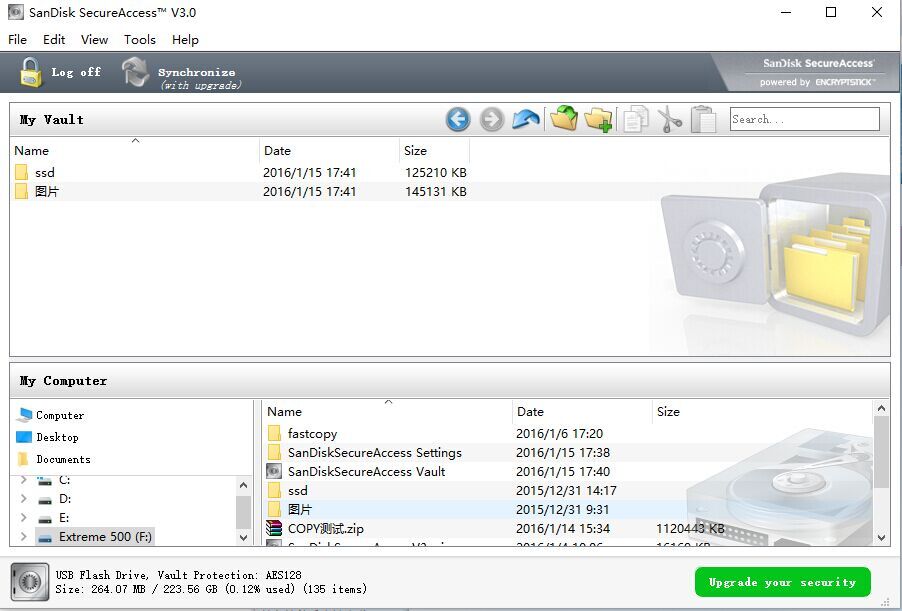
Task: Select the Desktop shortcut in My Computer
Action: point(57,437)
